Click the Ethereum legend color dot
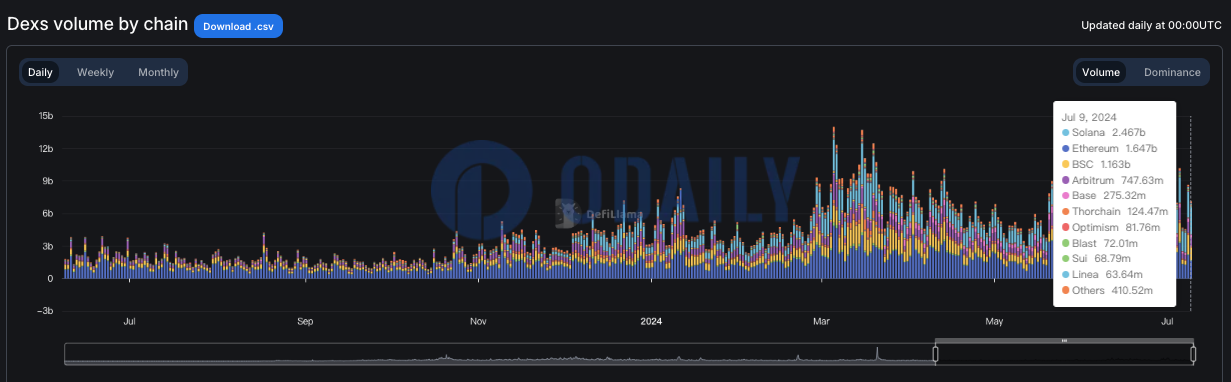The image size is (1231, 382). click(1066, 148)
